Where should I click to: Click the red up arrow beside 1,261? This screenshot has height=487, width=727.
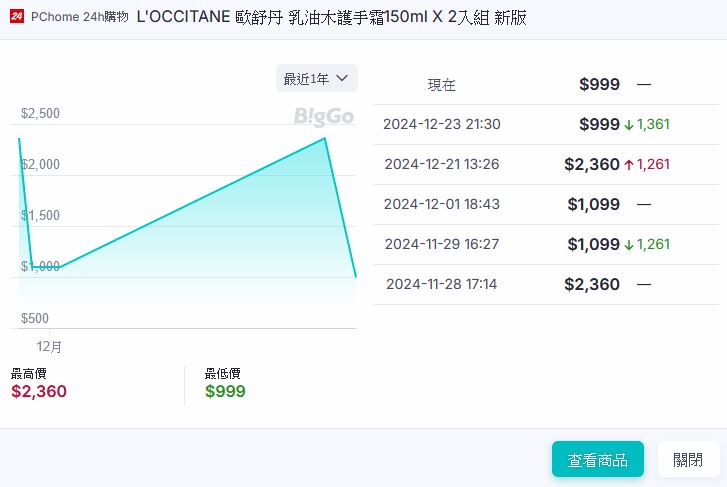pyautogui.click(x=629, y=165)
